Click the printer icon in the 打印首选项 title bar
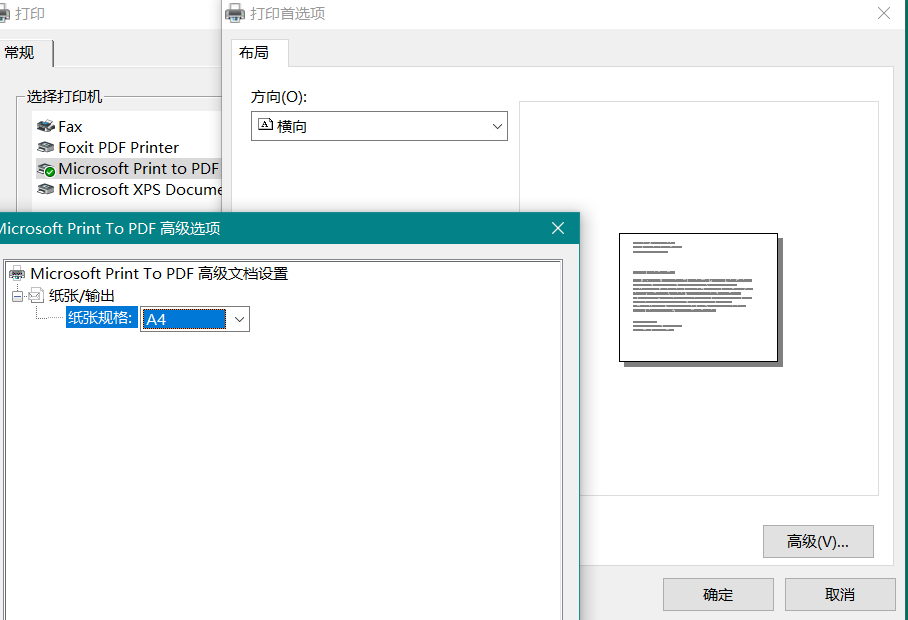This screenshot has width=908, height=620. point(233,13)
